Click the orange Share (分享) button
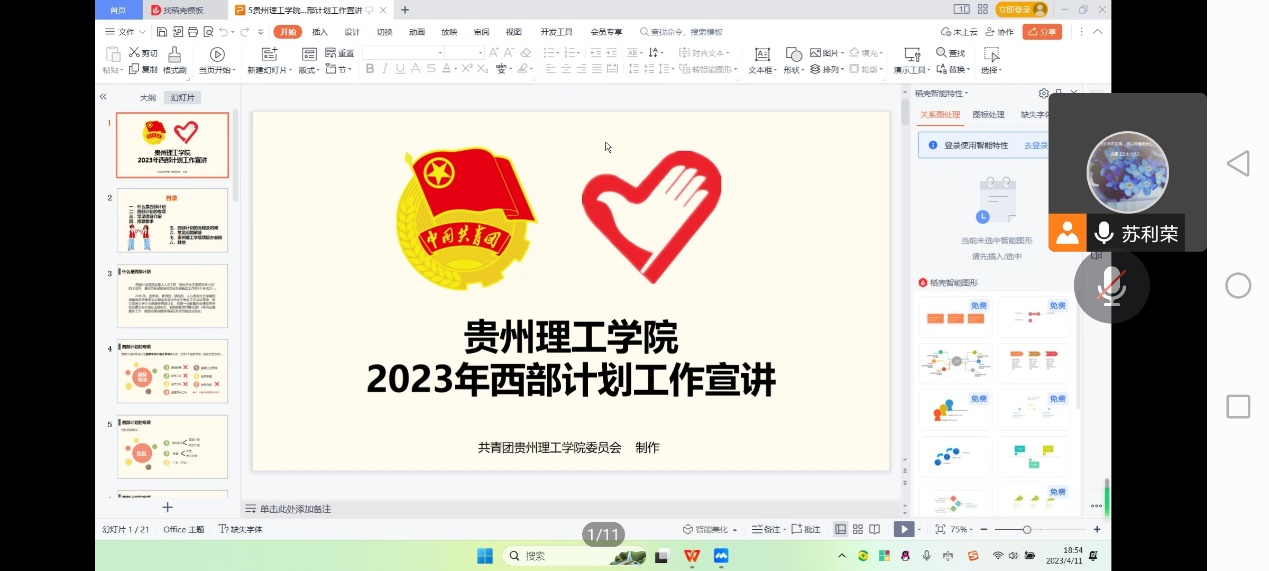This screenshot has height=571, width=1269. pyautogui.click(x=1042, y=32)
